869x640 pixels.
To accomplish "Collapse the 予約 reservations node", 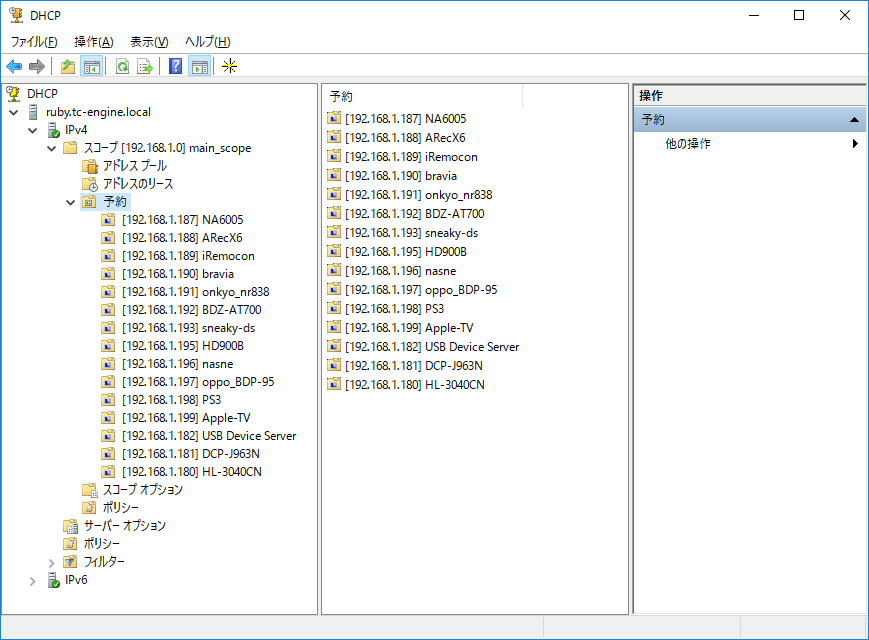I will [70, 202].
